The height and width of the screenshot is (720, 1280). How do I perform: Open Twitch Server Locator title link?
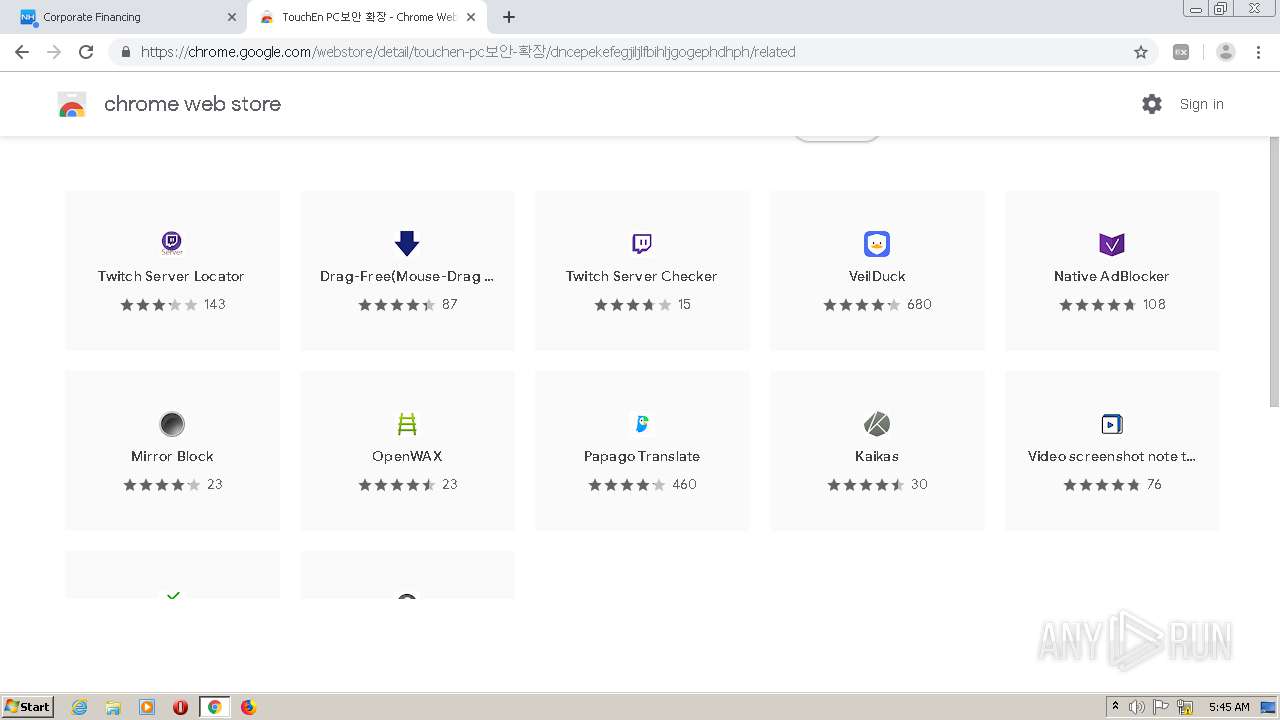[171, 276]
